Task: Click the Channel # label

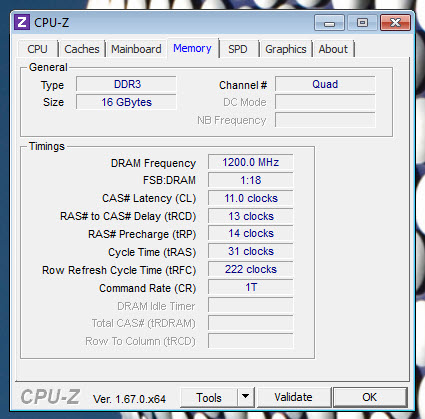Action: 243,85
